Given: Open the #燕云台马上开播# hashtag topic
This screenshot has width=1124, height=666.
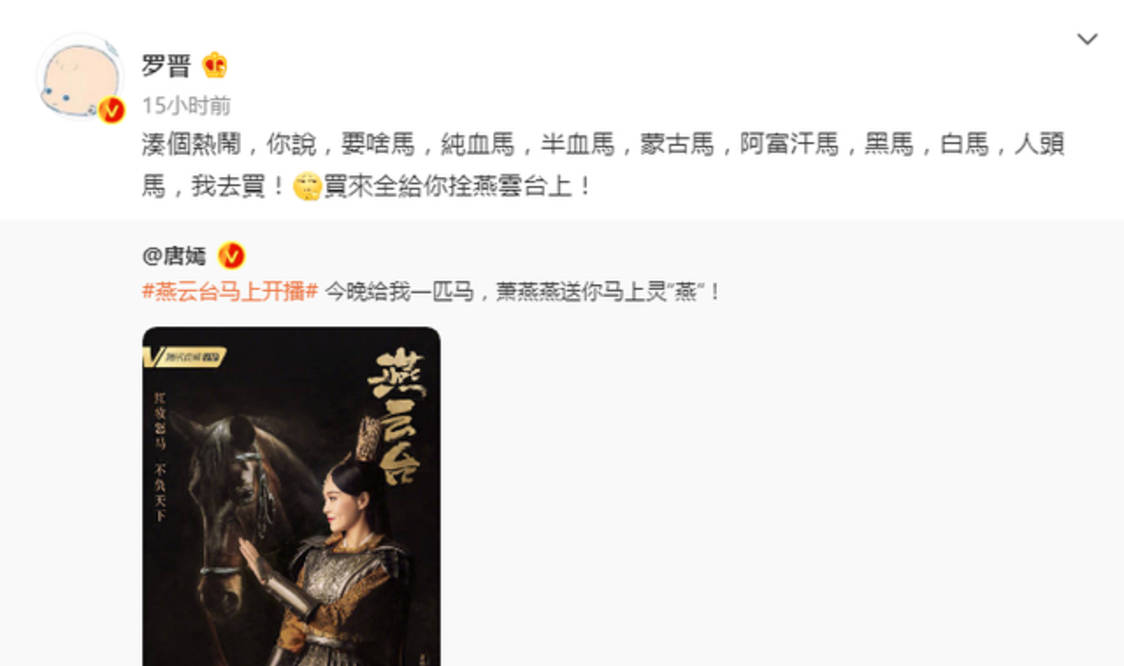Looking at the screenshot, I should 230,292.
